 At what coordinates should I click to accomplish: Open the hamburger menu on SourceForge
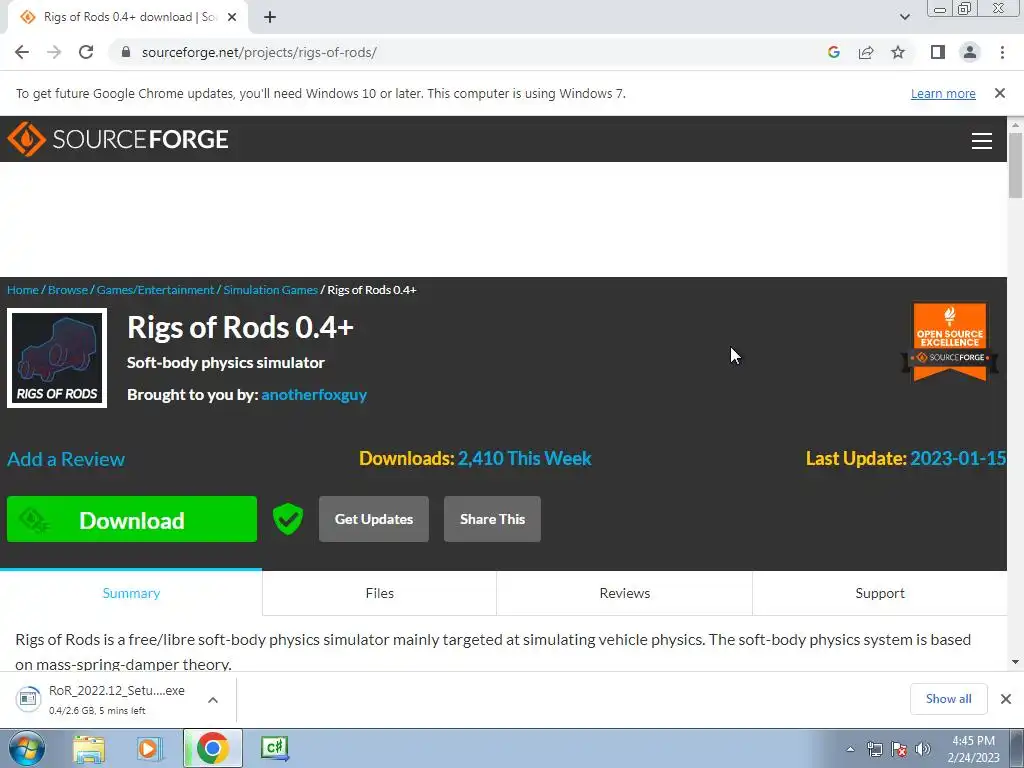coord(982,140)
